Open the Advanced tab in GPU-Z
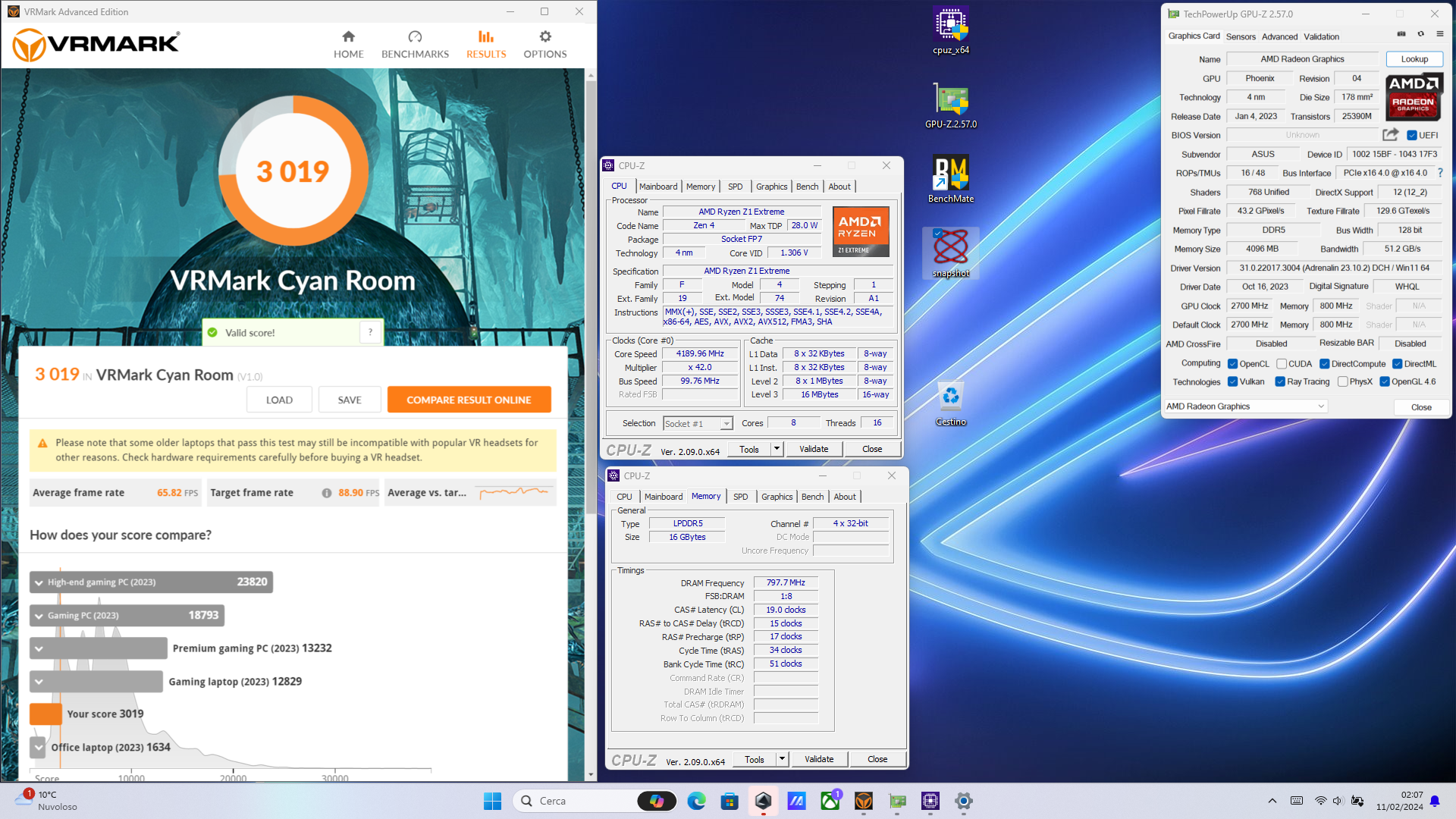This screenshot has width=1456, height=819. pos(1279,36)
